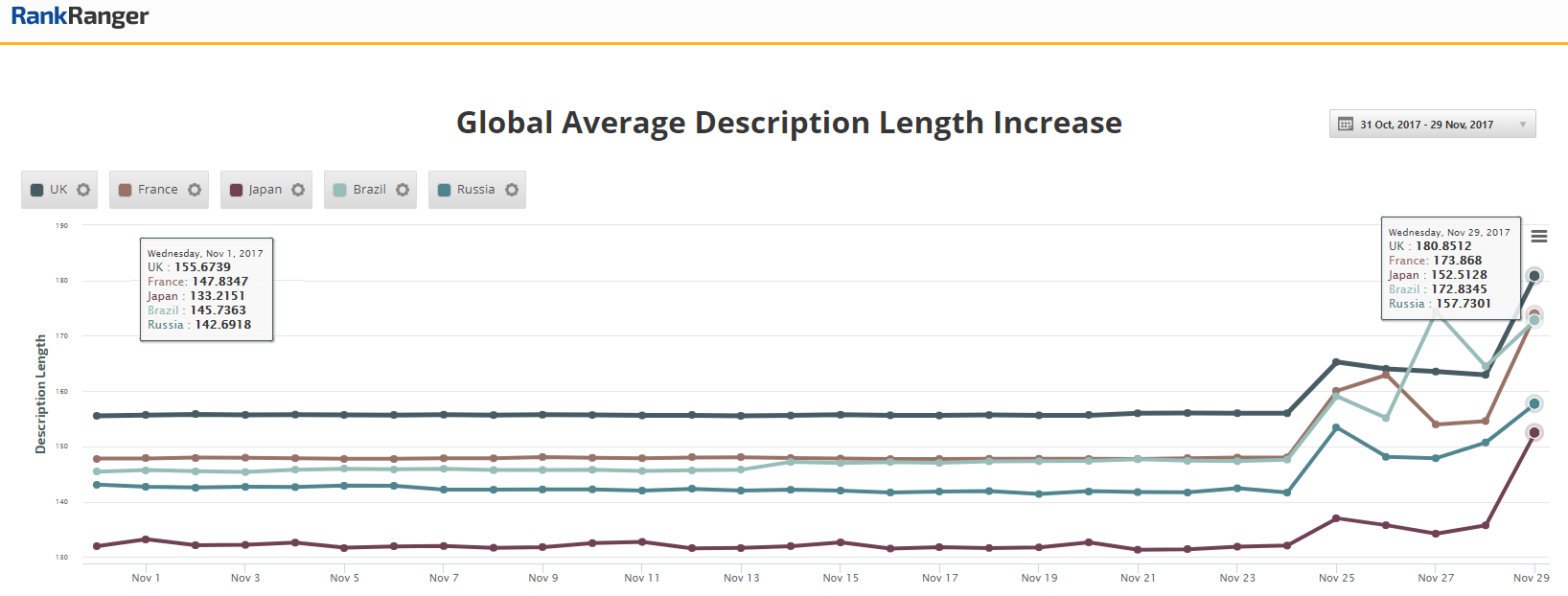Open the 31 Oct - 29 Nov date range
This screenshot has height=596, width=1568.
[x=1426, y=125]
